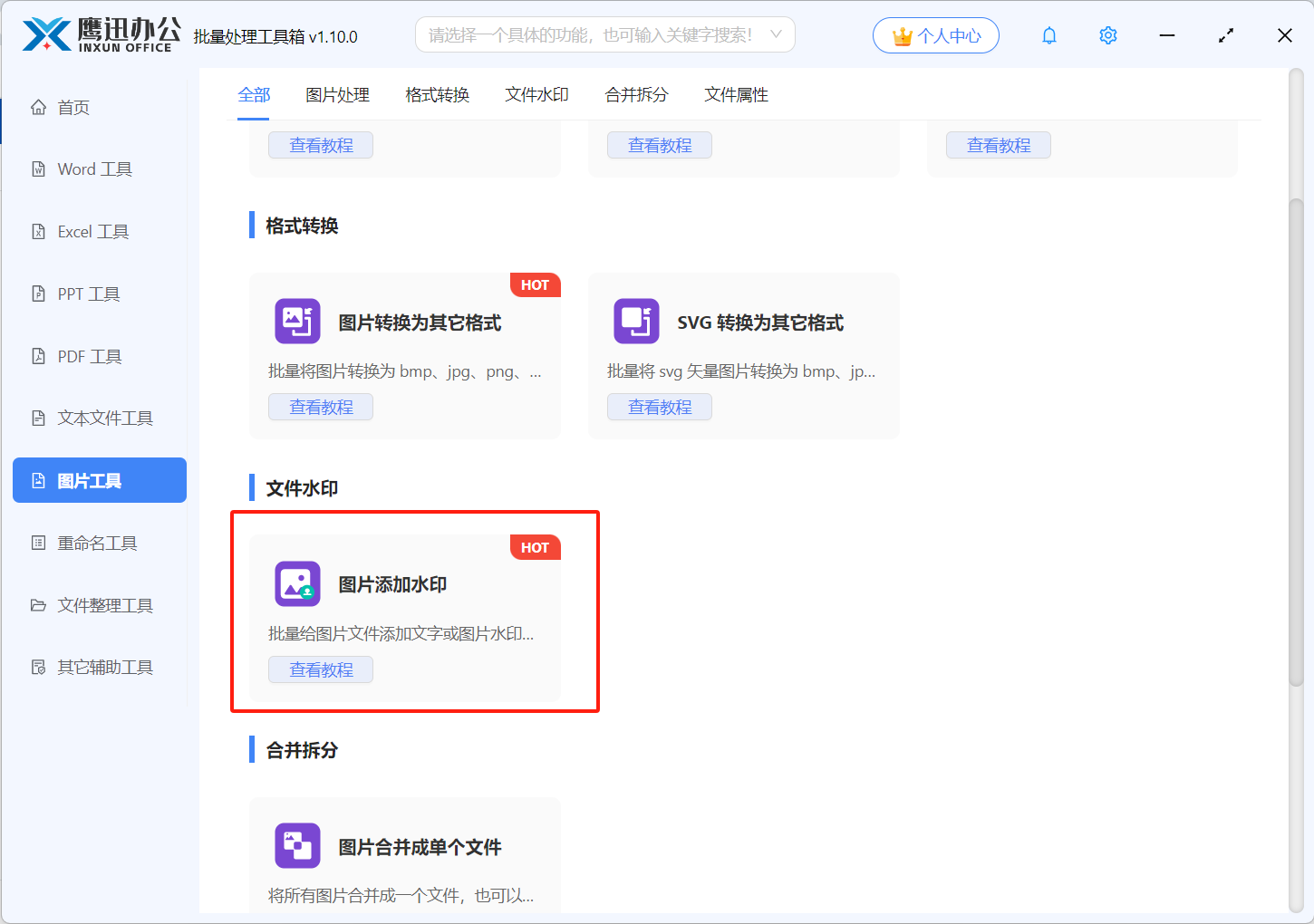
Task: Open notifications bell icon
Action: tap(1049, 35)
